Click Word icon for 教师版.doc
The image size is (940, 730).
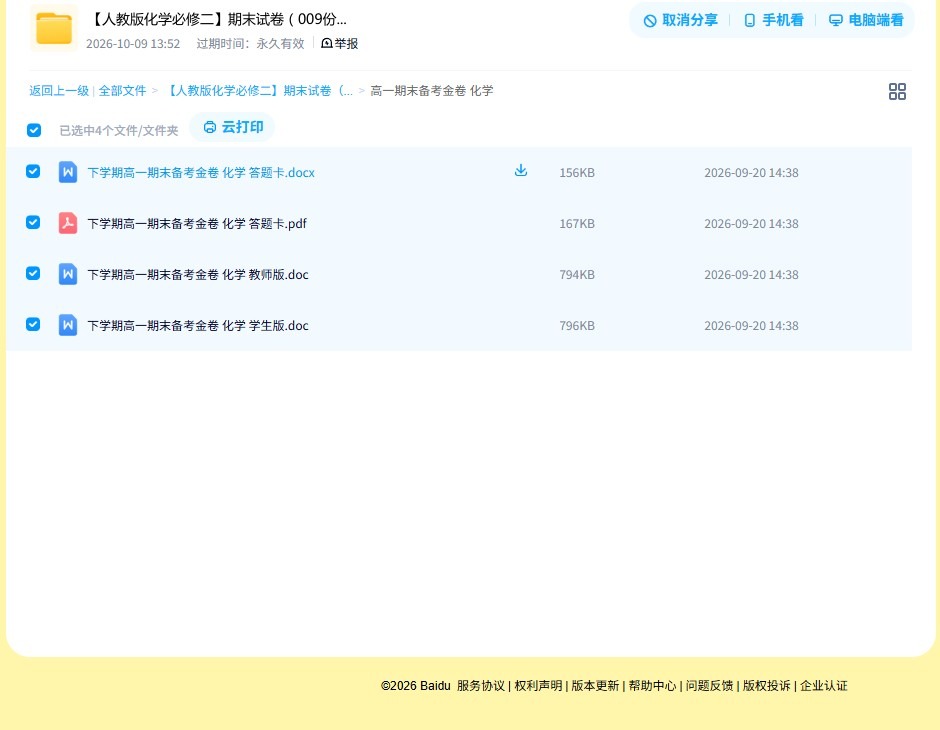coord(68,274)
